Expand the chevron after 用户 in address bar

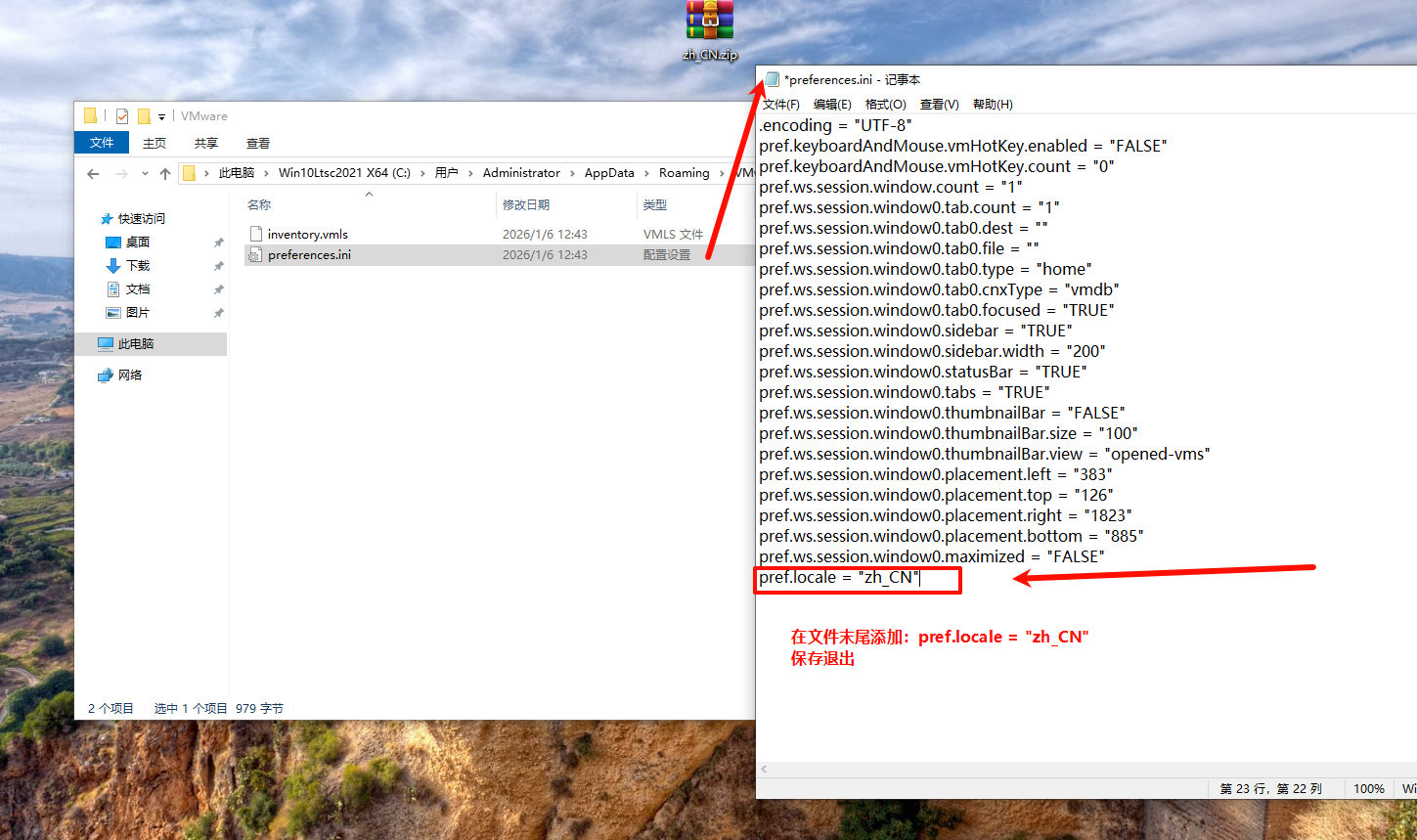coord(470,173)
